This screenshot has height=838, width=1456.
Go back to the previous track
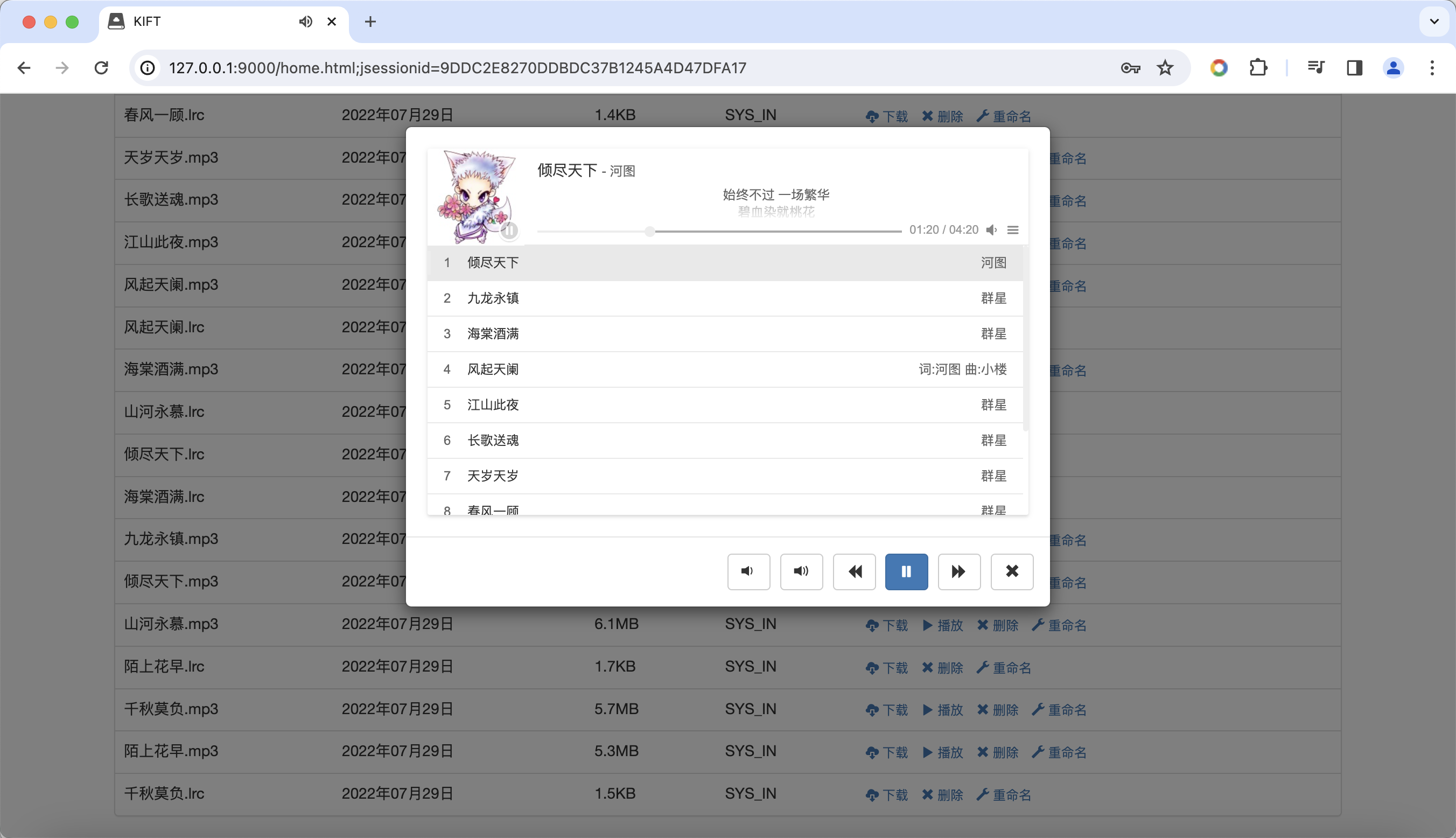(x=853, y=571)
